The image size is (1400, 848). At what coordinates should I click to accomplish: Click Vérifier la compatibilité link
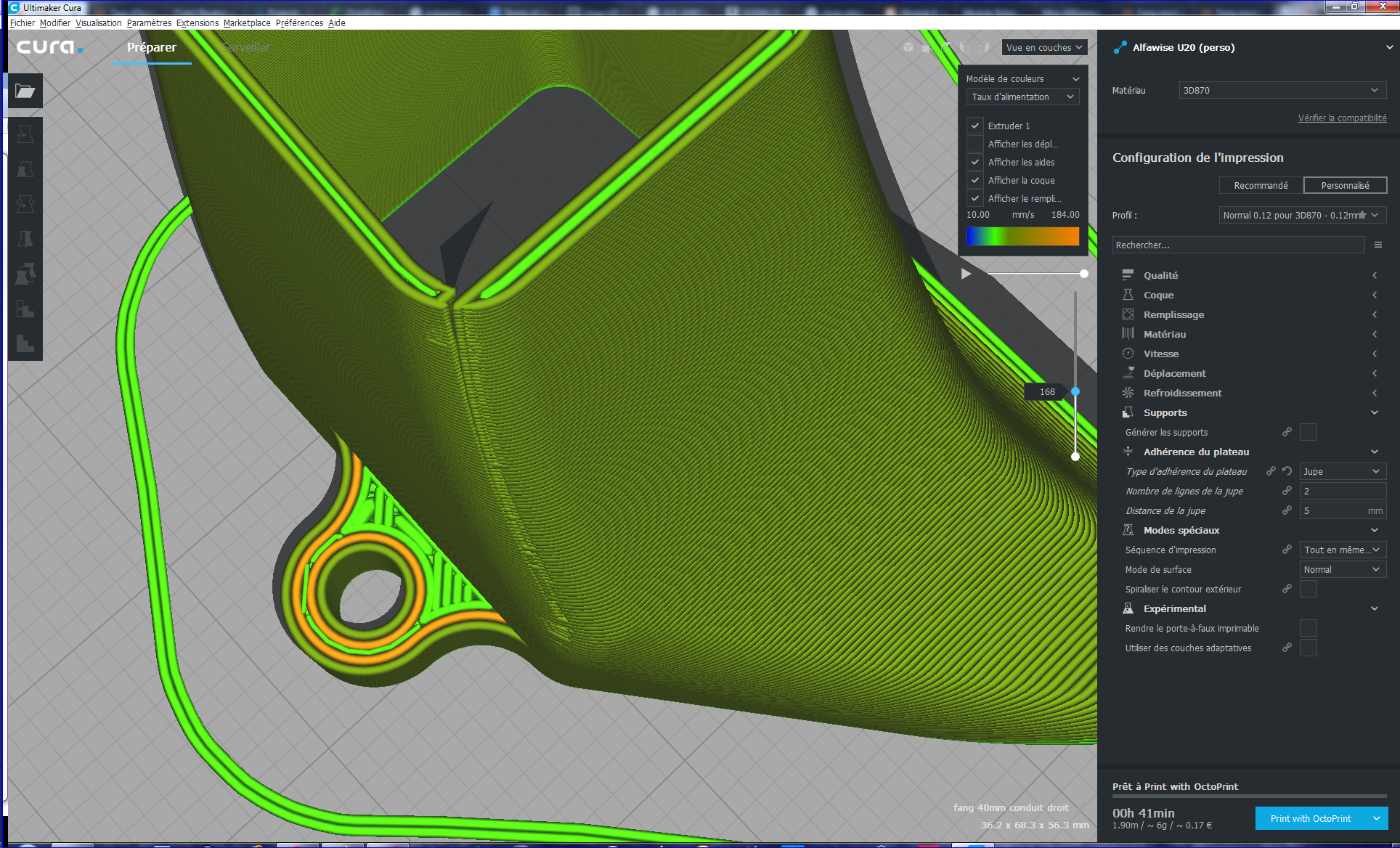tap(1342, 118)
